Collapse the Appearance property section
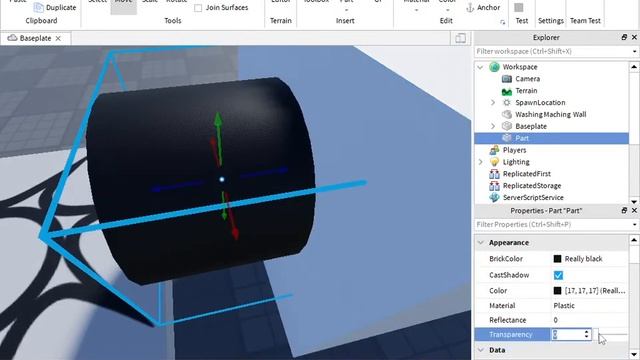The image size is (640, 360). pos(481,242)
